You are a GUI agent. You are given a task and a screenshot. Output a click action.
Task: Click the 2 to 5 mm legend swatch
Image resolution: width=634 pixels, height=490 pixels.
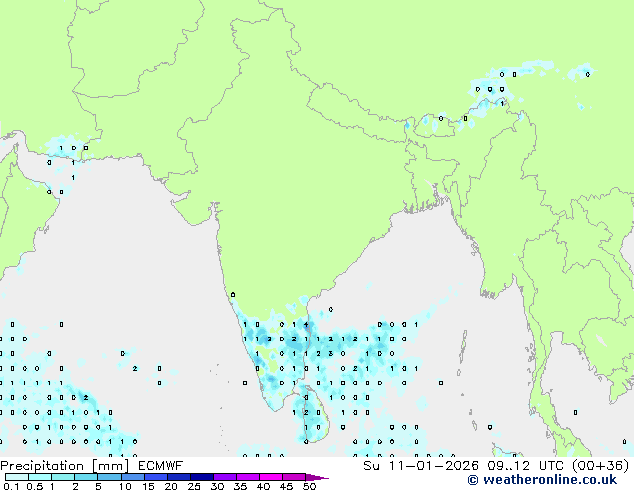(86, 477)
